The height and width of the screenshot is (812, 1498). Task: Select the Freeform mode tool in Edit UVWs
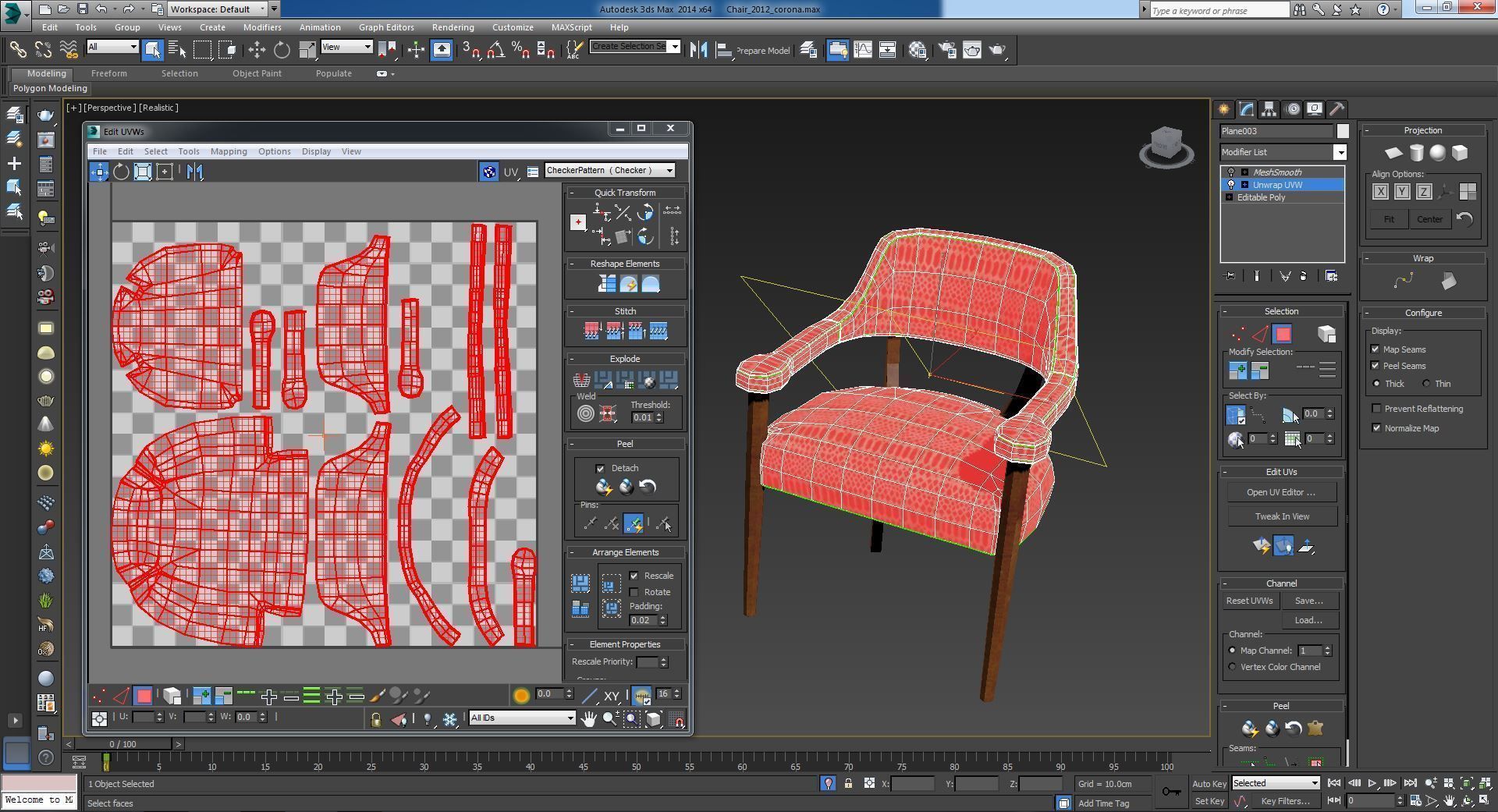point(165,172)
